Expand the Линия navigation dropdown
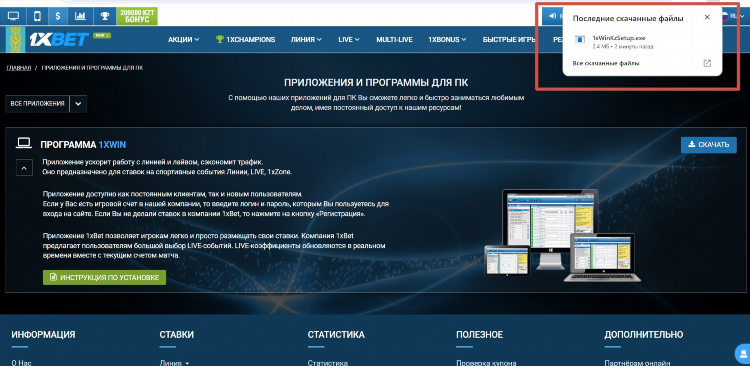Image resolution: width=750 pixels, height=366 pixels. [x=306, y=40]
